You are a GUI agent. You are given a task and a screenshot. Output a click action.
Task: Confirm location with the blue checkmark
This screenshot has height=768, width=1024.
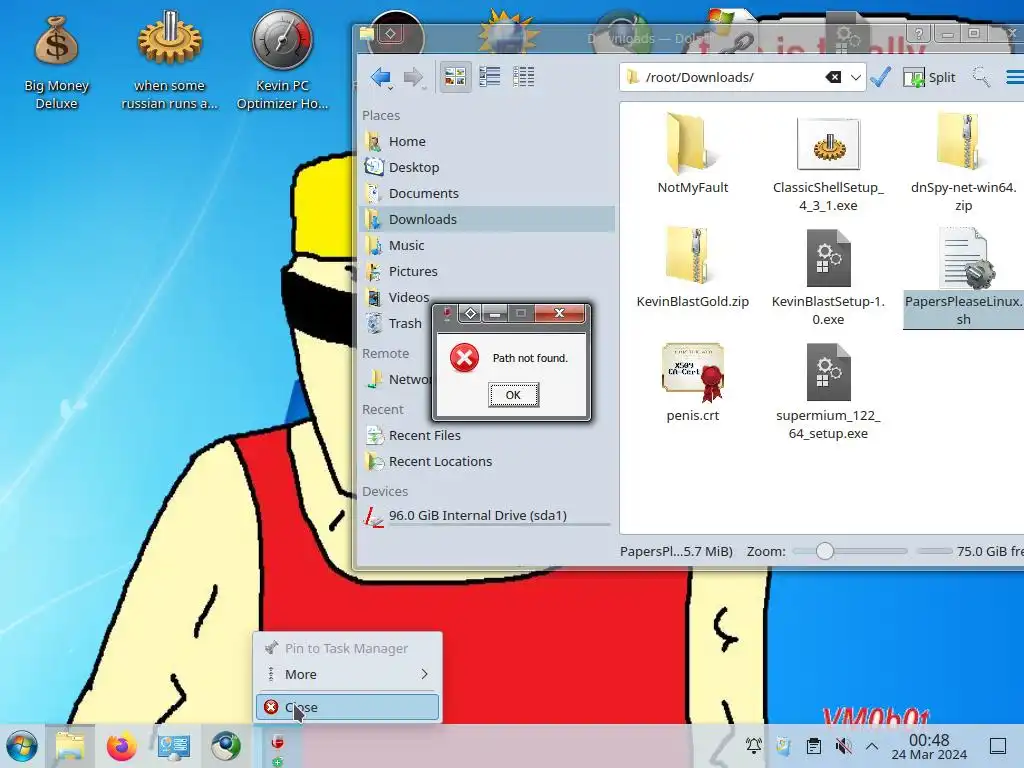click(880, 77)
